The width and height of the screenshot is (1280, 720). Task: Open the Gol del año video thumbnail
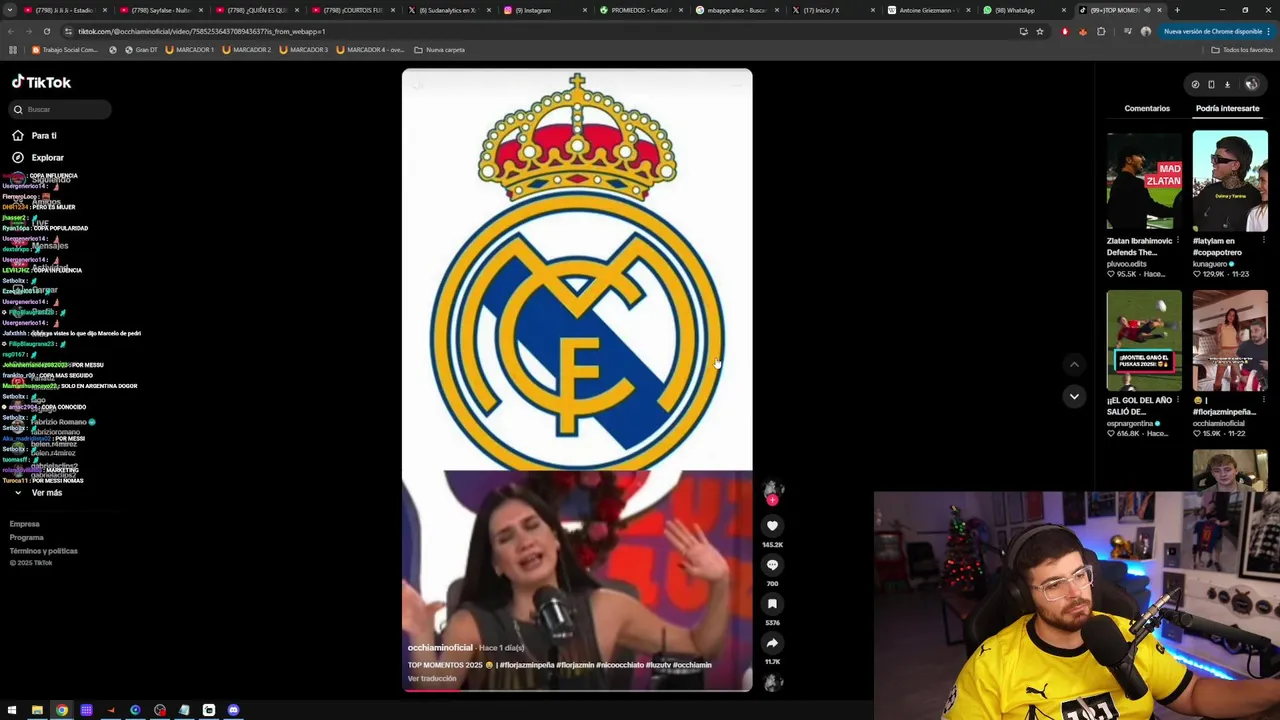pyautogui.click(x=1144, y=341)
